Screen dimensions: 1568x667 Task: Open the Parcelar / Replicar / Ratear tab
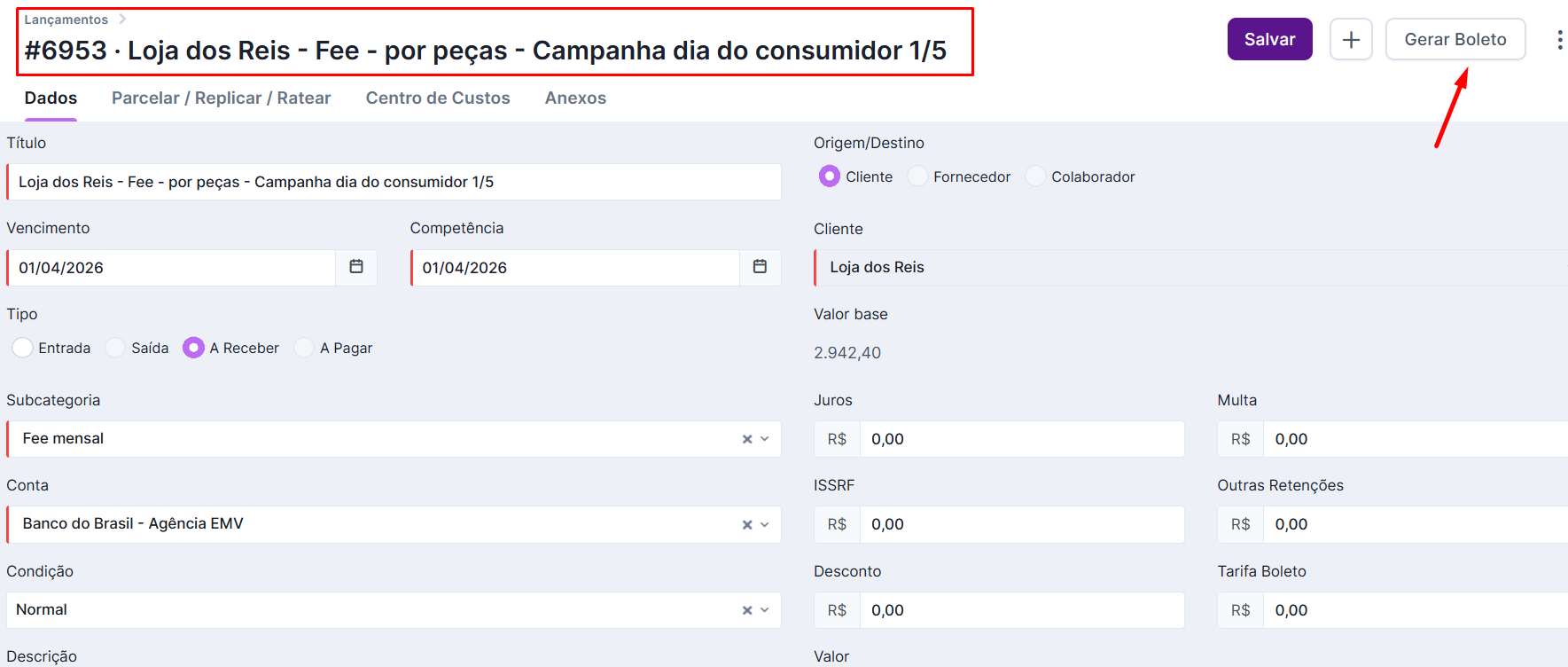[x=221, y=98]
